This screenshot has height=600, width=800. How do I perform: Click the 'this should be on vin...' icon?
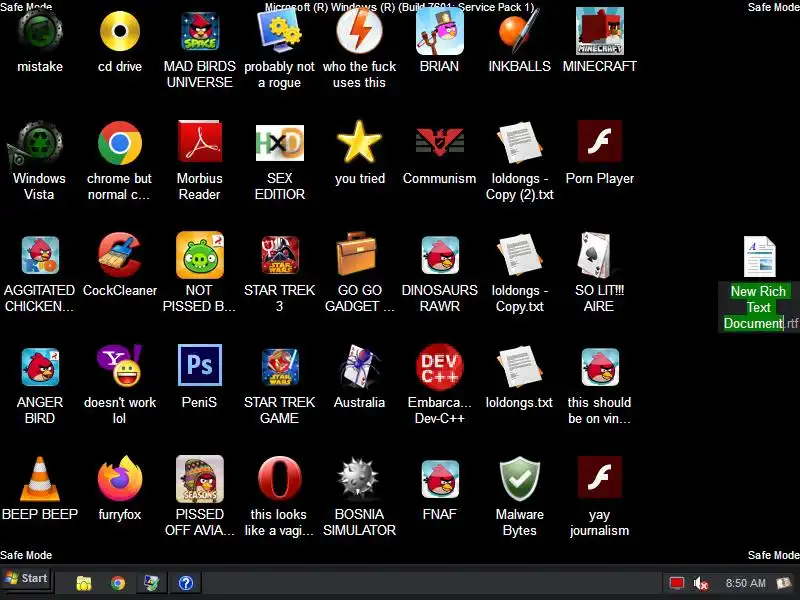[x=599, y=367]
